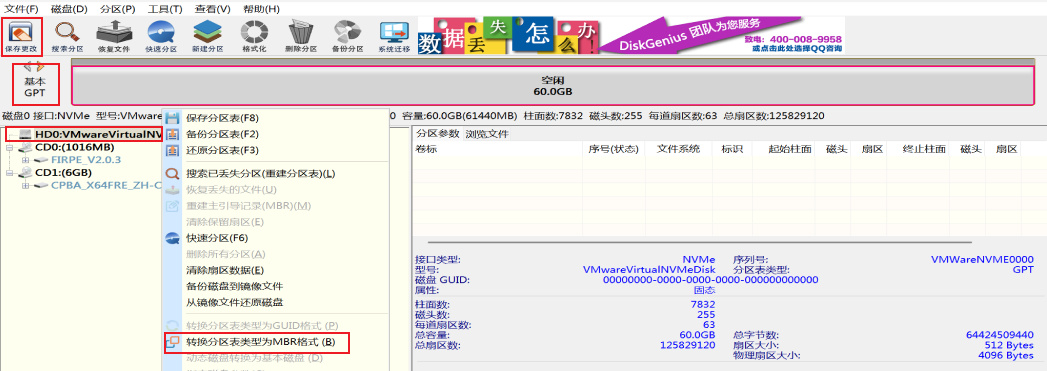The height and width of the screenshot is (371, 1047).
Task: Click the 删除分区 trash icon
Action: tap(300, 36)
